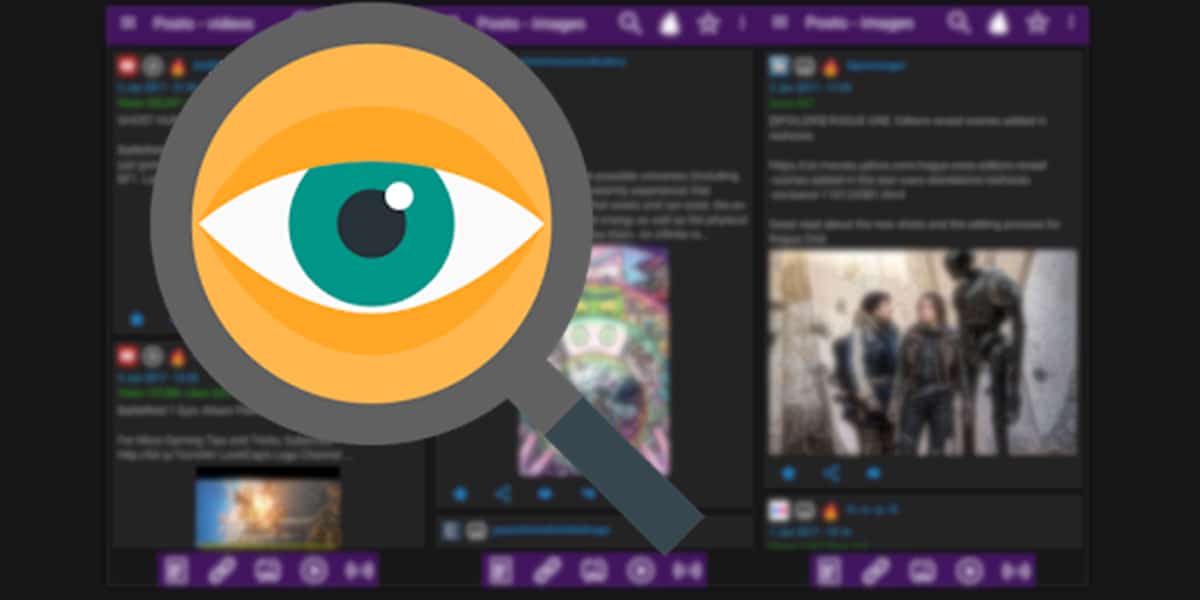Screen dimensions: 1200x600
Task: Toggle the bell alert for new posts
Action: [997, 22]
